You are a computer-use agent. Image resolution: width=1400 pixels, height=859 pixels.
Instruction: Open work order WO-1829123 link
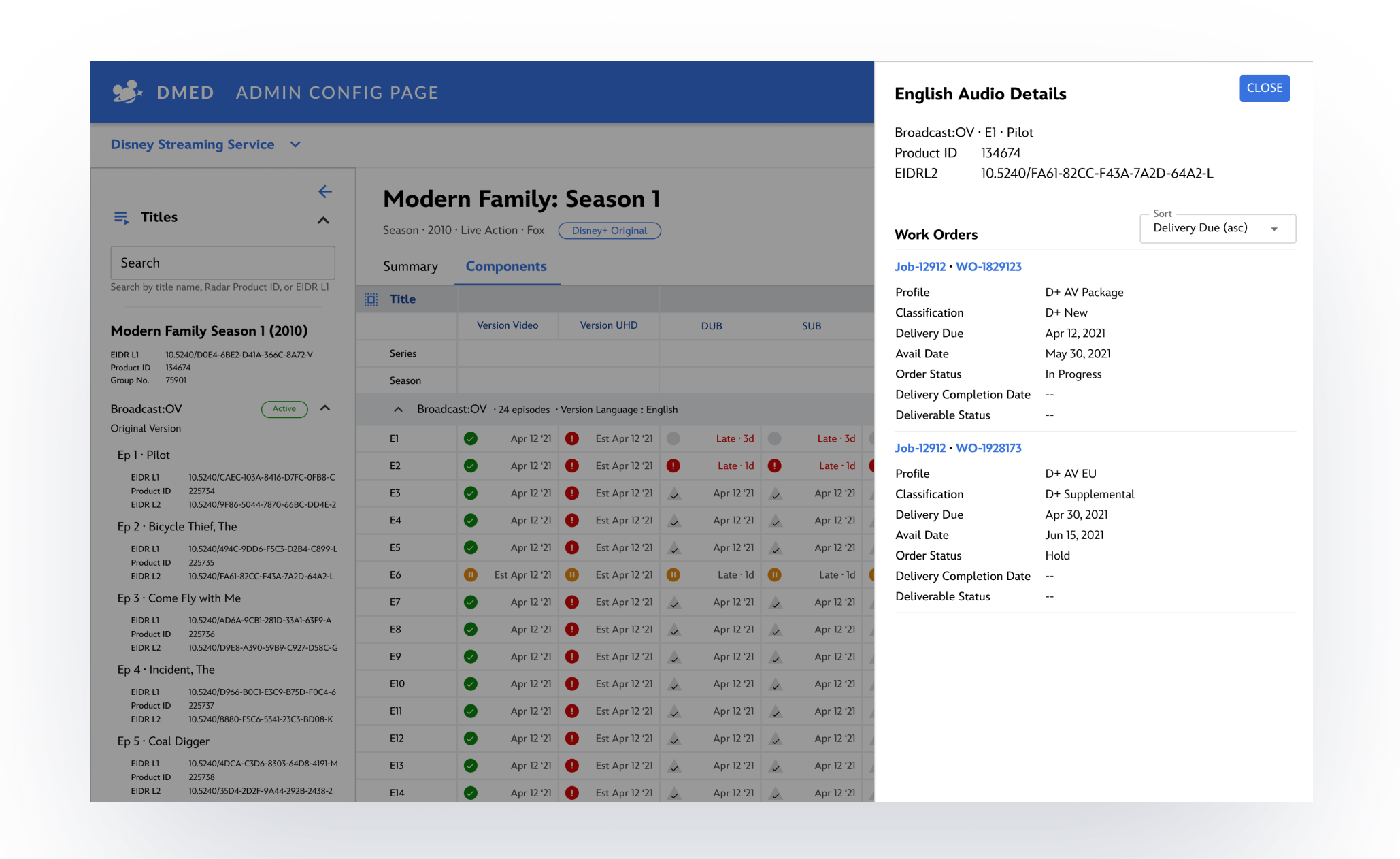coord(988,267)
